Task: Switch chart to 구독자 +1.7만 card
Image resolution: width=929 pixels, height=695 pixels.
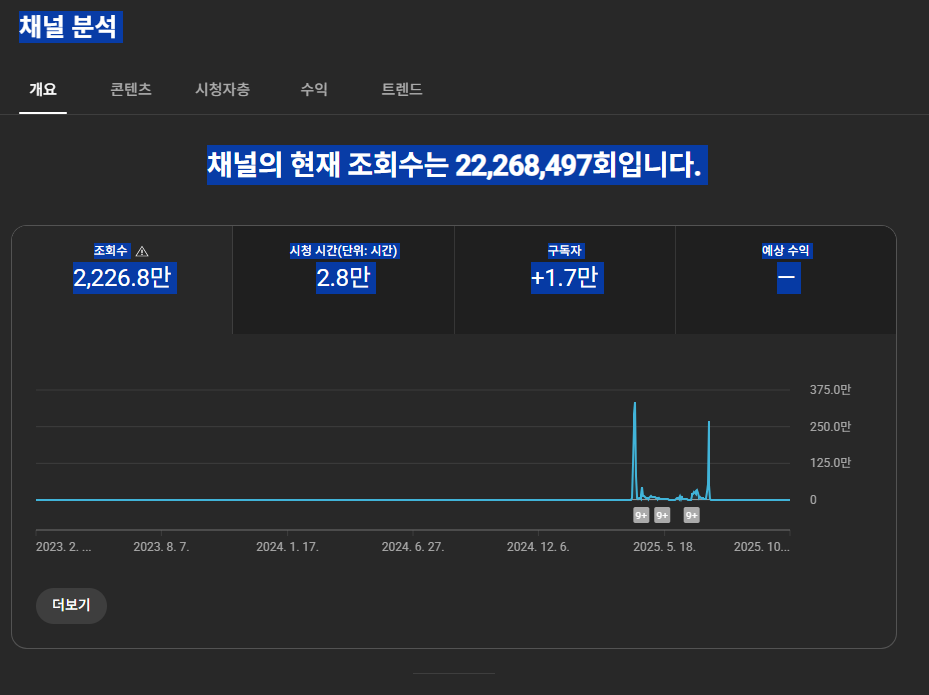Action: [x=565, y=279]
